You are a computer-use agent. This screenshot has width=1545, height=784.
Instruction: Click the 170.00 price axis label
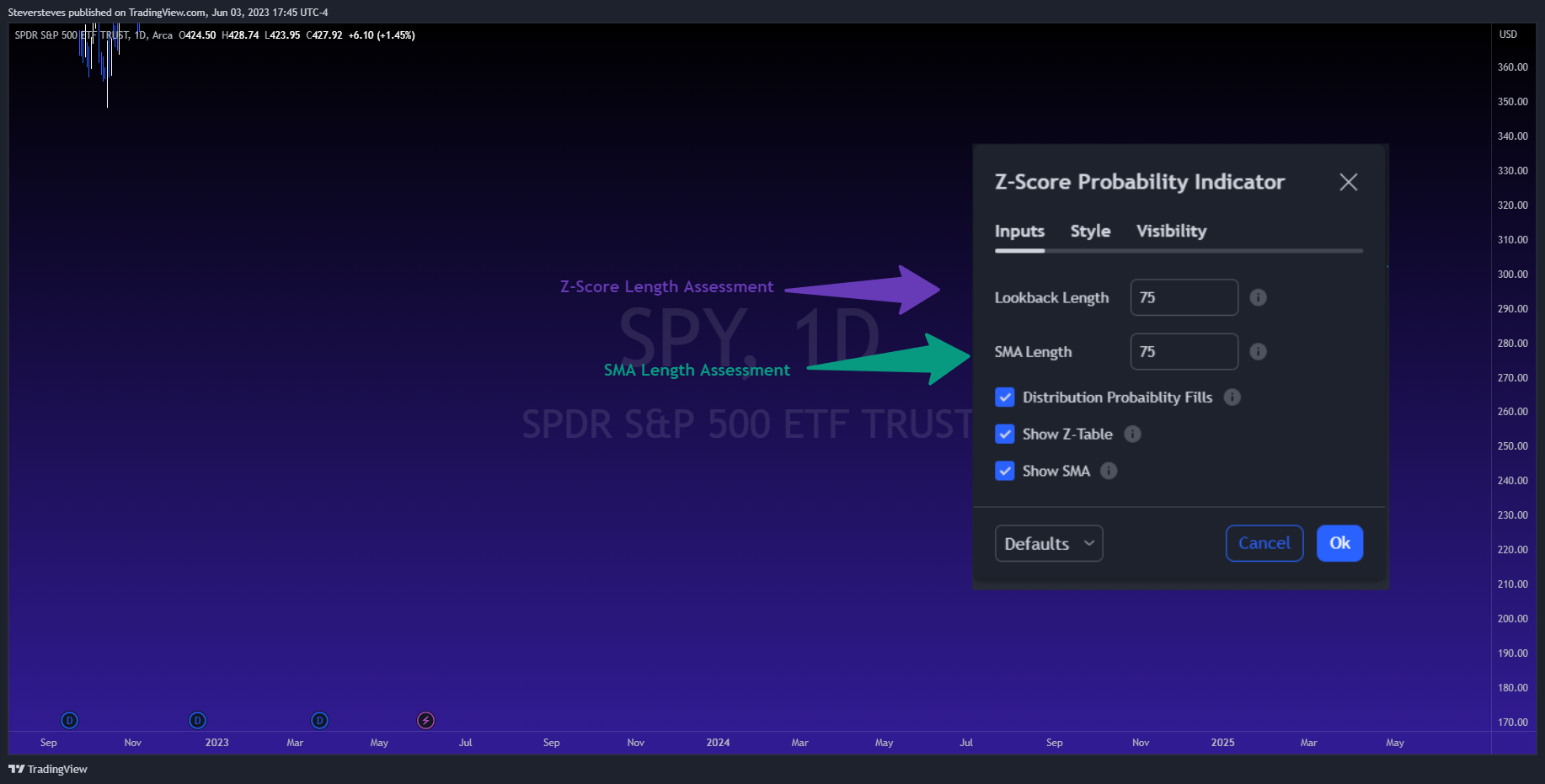pyautogui.click(x=1512, y=723)
